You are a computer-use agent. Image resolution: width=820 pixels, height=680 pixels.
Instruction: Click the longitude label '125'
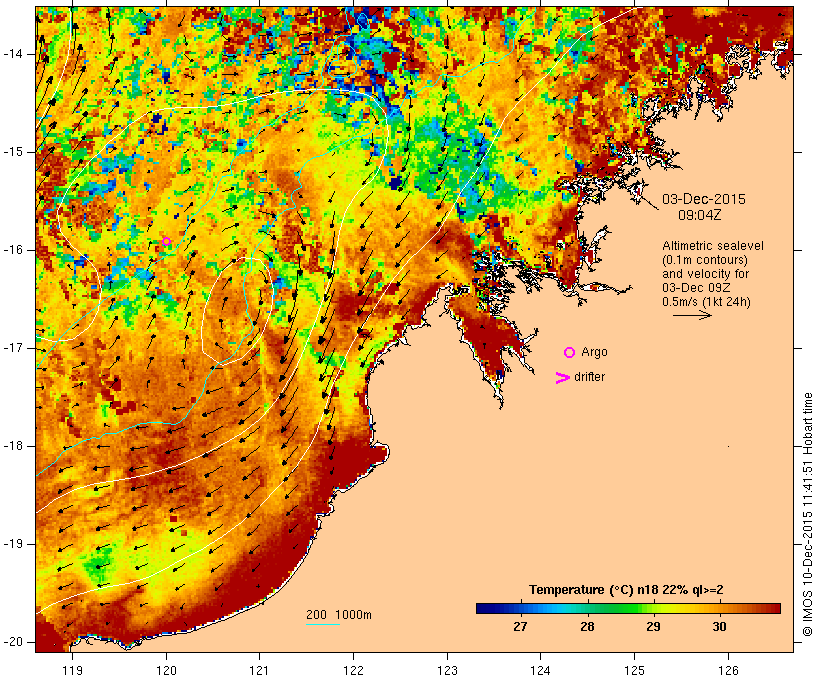(x=635, y=670)
